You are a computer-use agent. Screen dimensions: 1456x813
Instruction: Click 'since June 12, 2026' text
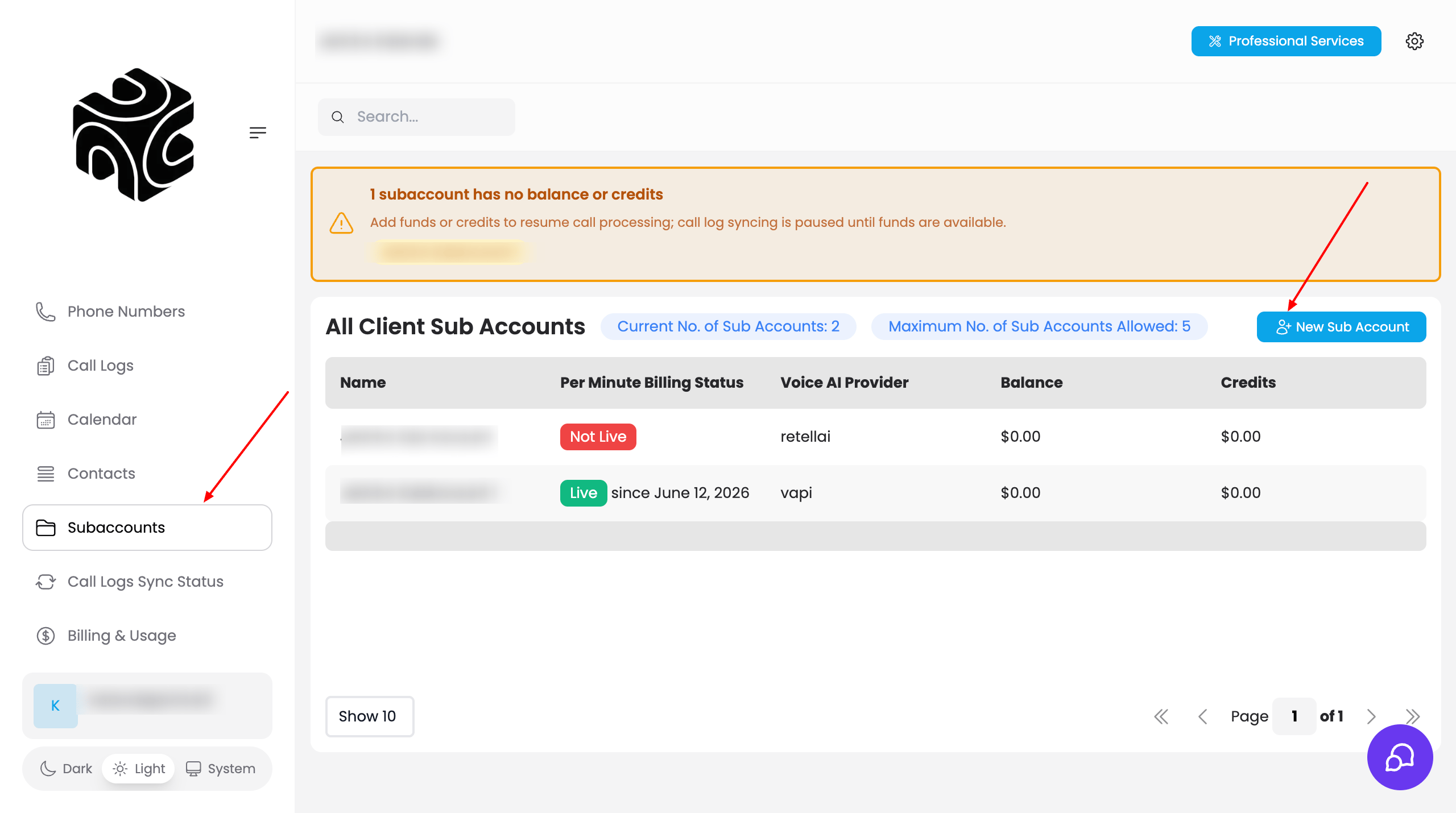pos(680,493)
